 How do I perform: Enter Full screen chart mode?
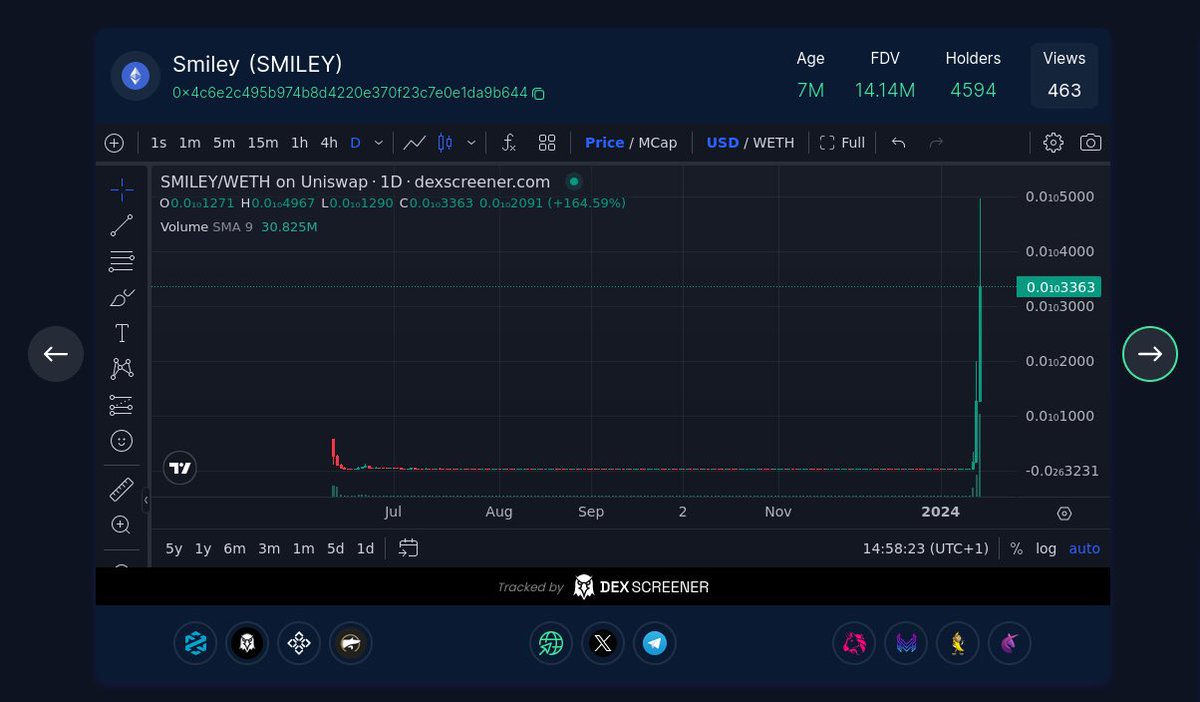[x=842, y=143]
